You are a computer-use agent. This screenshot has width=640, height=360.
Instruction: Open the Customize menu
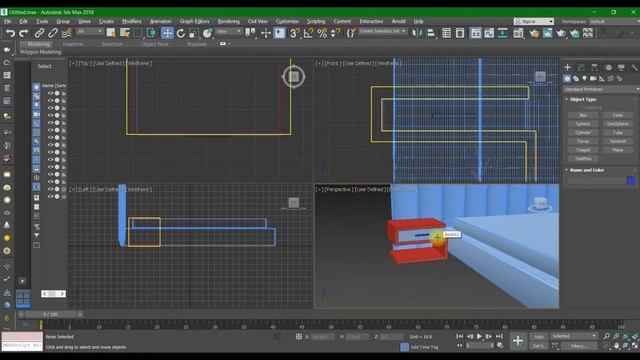[287, 21]
